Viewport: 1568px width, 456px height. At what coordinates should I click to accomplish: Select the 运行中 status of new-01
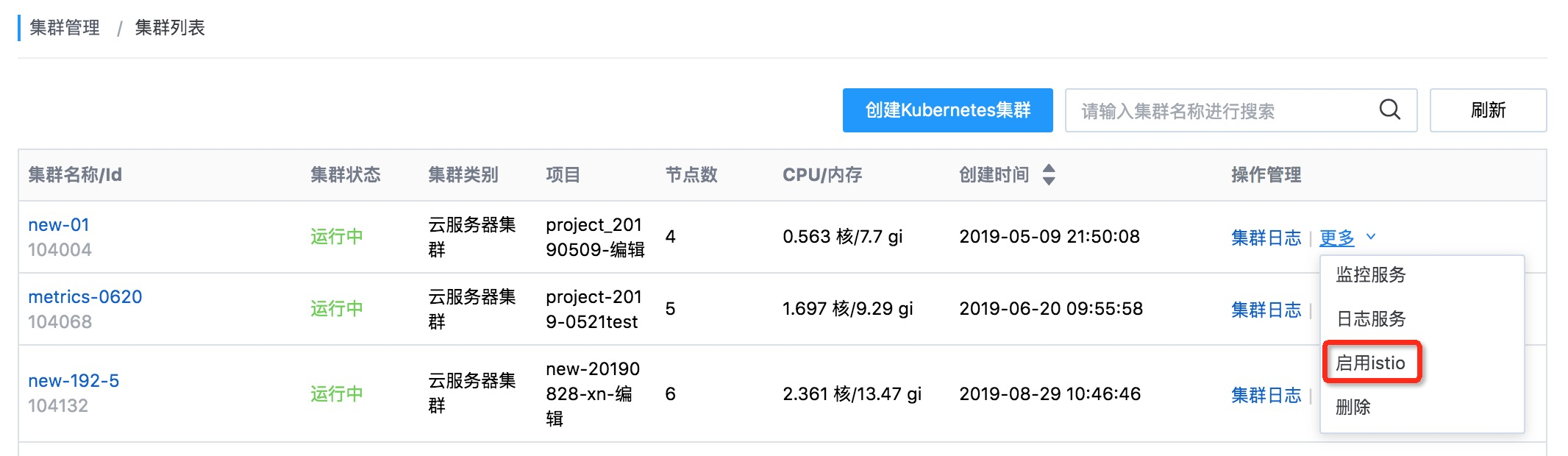pos(337,237)
